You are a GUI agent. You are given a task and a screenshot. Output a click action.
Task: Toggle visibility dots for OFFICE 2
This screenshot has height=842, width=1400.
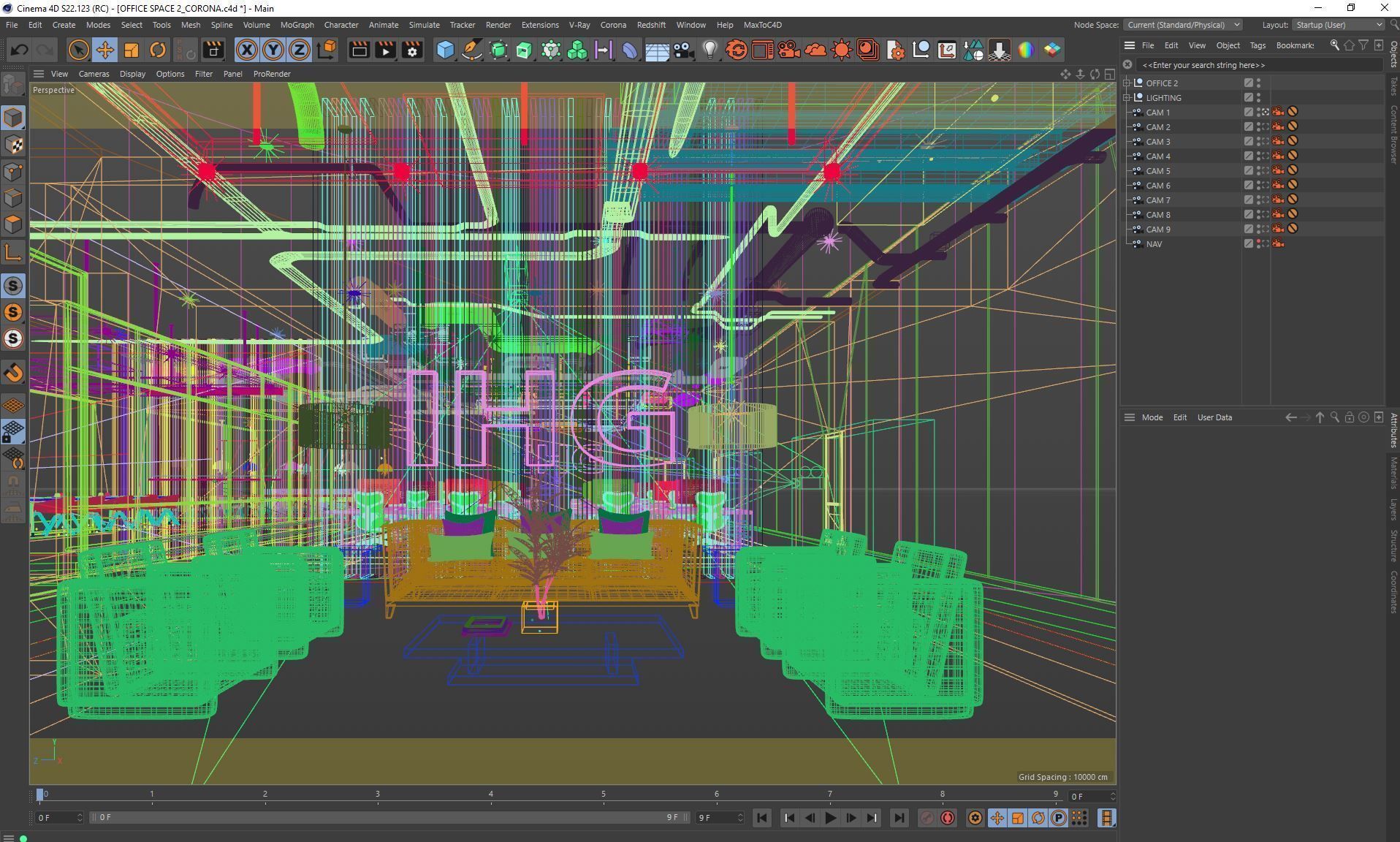click(1258, 83)
